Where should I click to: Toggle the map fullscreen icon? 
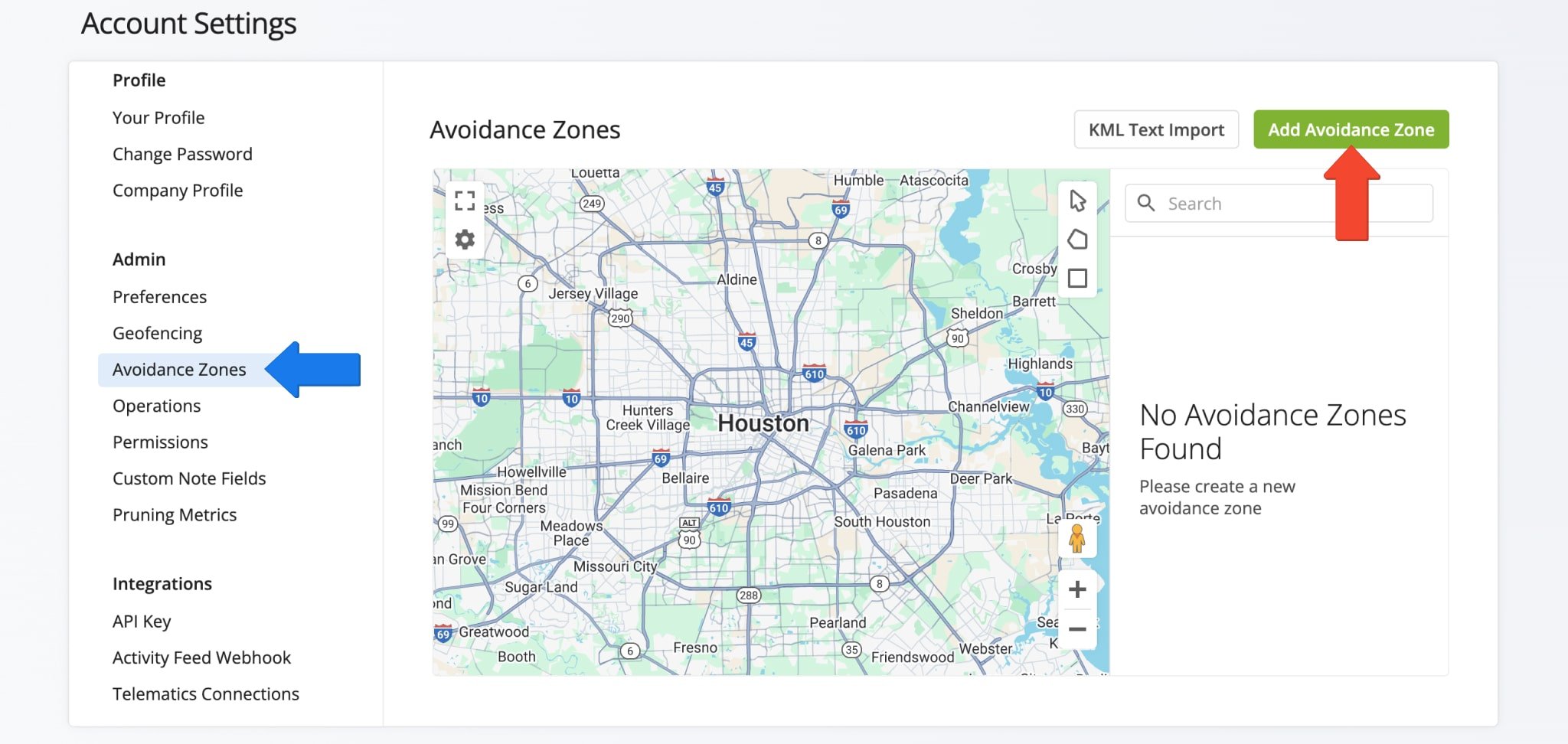tap(465, 201)
